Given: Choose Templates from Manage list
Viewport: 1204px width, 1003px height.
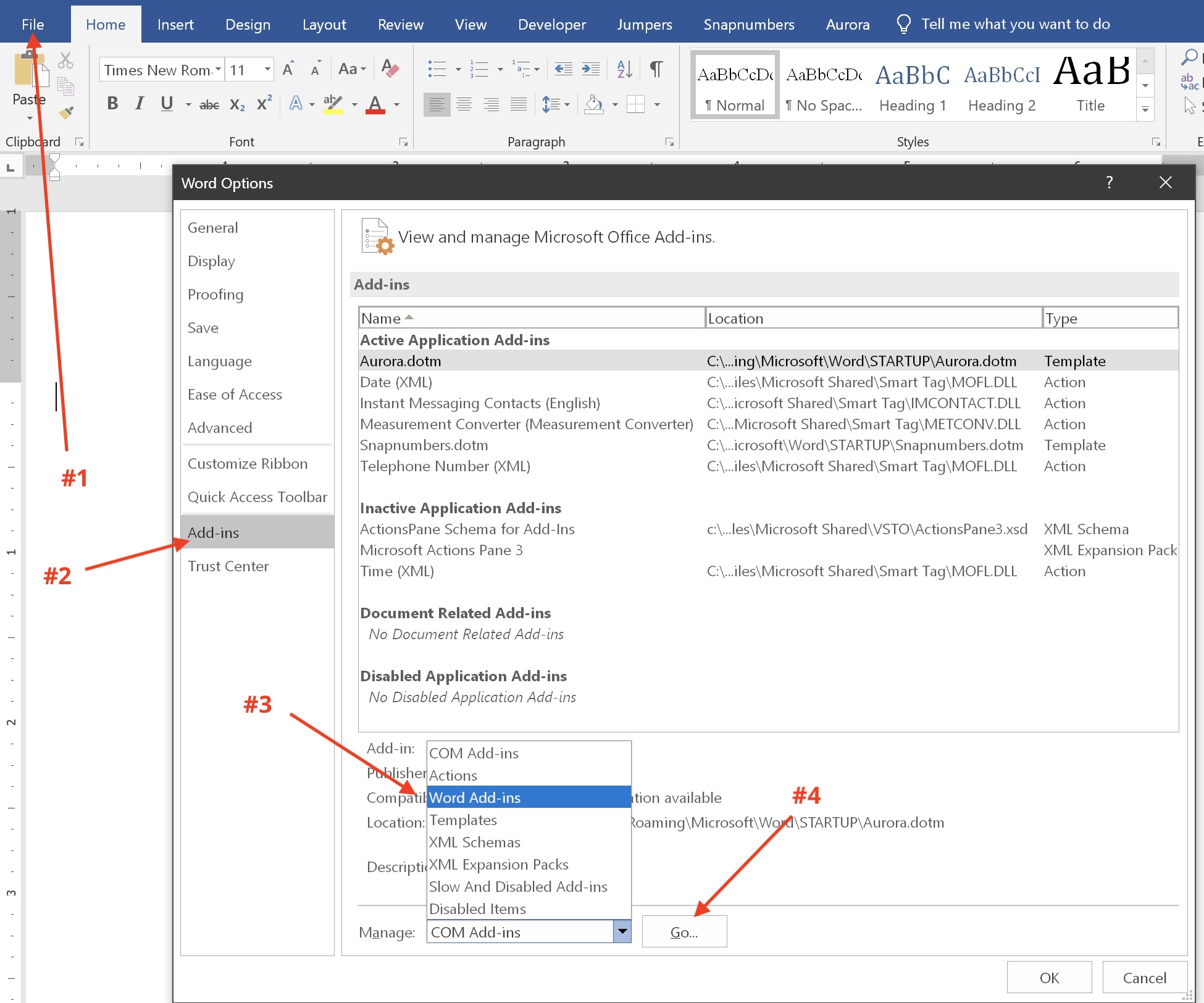Looking at the screenshot, I should pos(529,820).
